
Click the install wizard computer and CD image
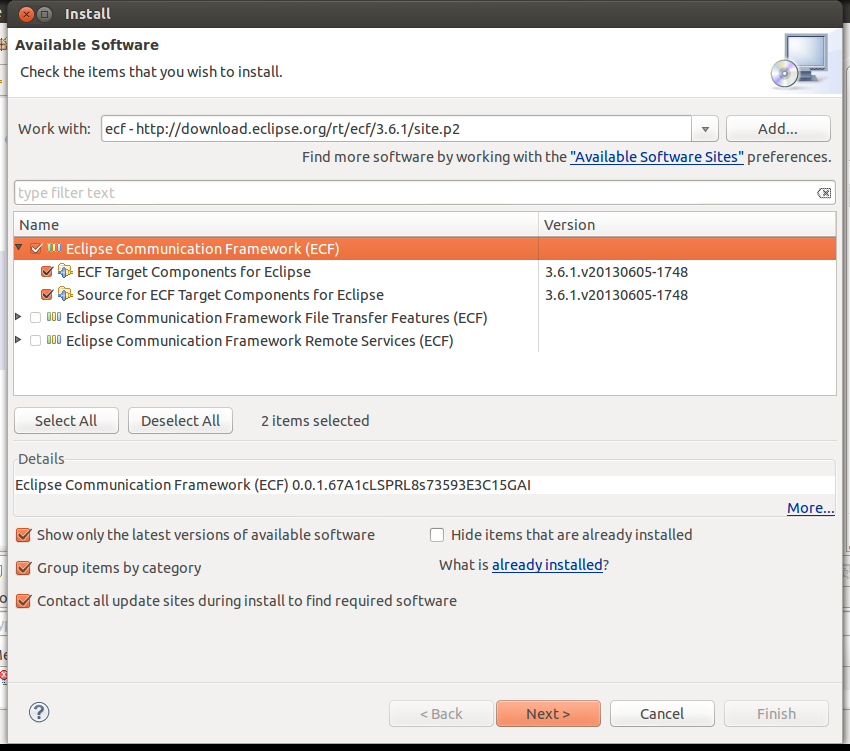coord(800,61)
